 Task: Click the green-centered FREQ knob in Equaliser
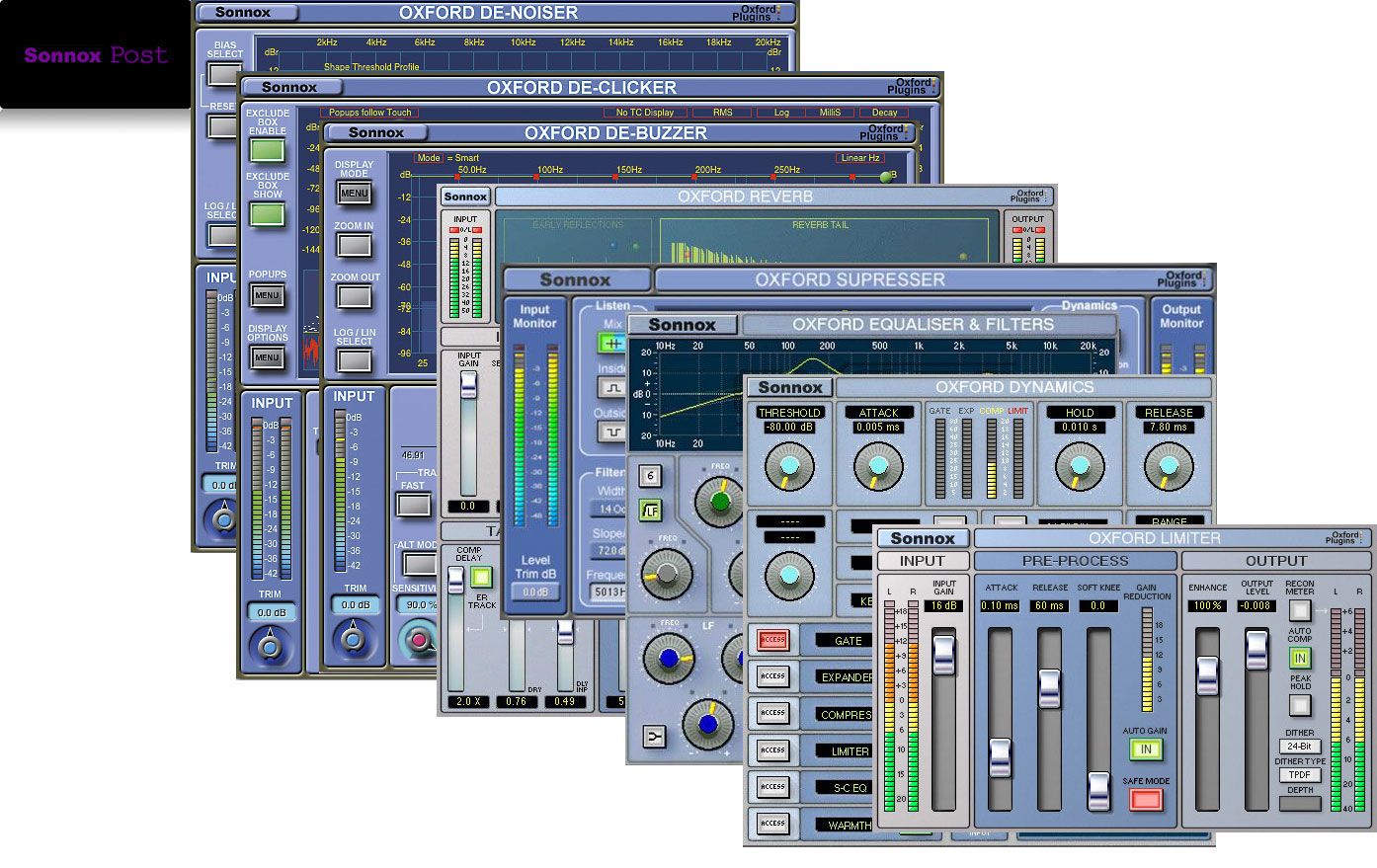(x=719, y=502)
